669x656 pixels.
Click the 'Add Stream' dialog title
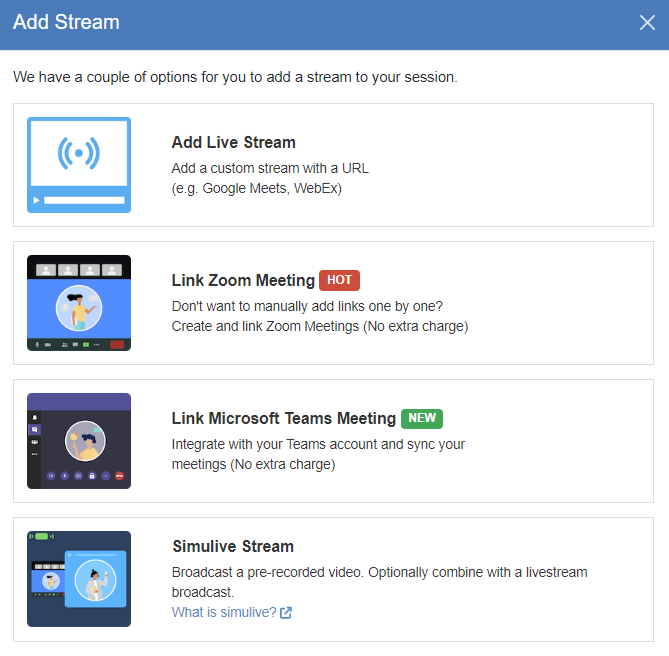pos(66,22)
